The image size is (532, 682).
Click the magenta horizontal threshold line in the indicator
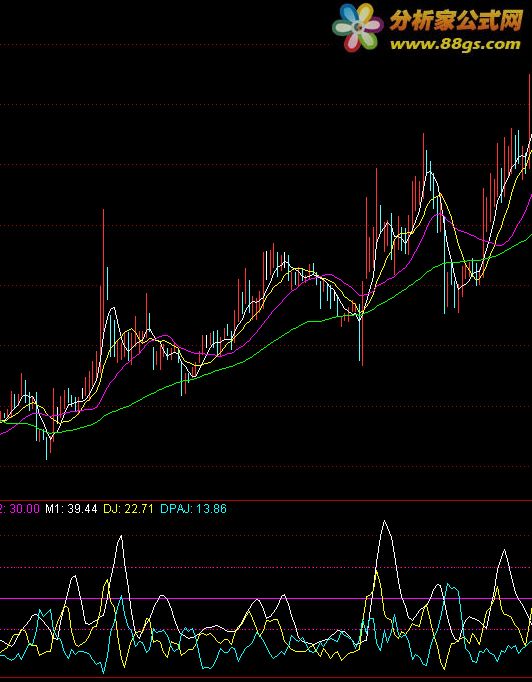266,598
